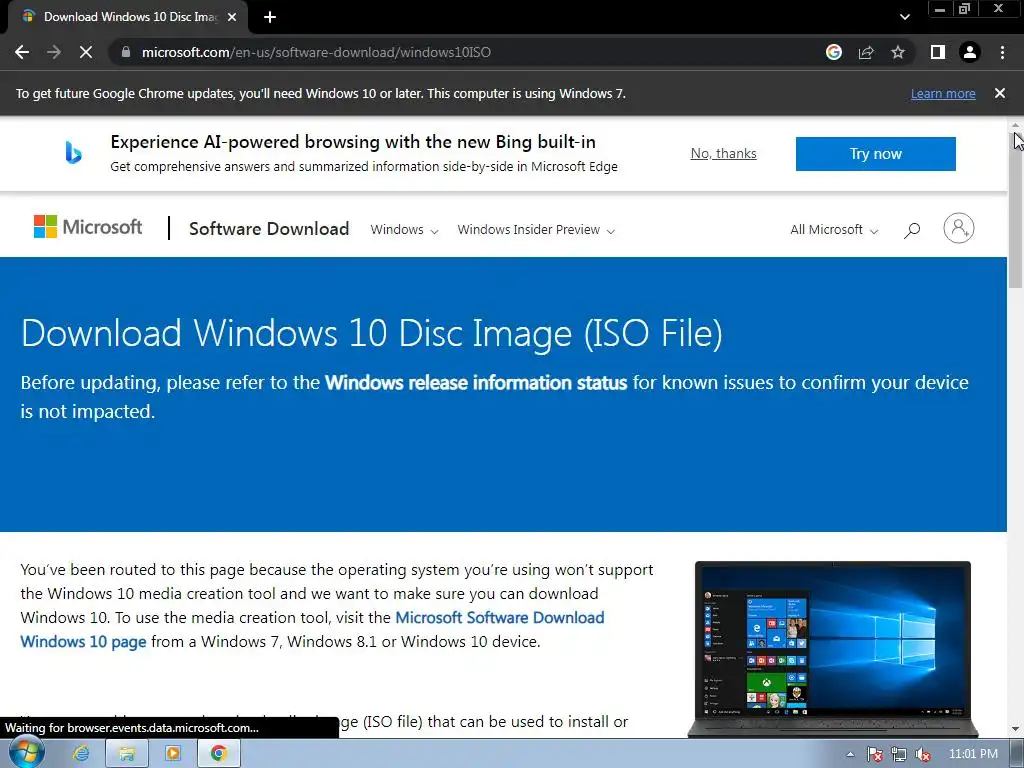Open Chrome three-dot menu

1002,52
